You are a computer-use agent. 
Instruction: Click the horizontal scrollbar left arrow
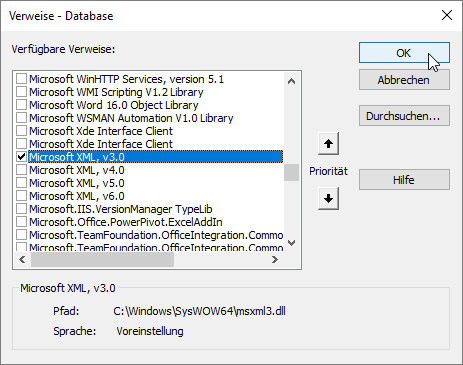point(22,259)
